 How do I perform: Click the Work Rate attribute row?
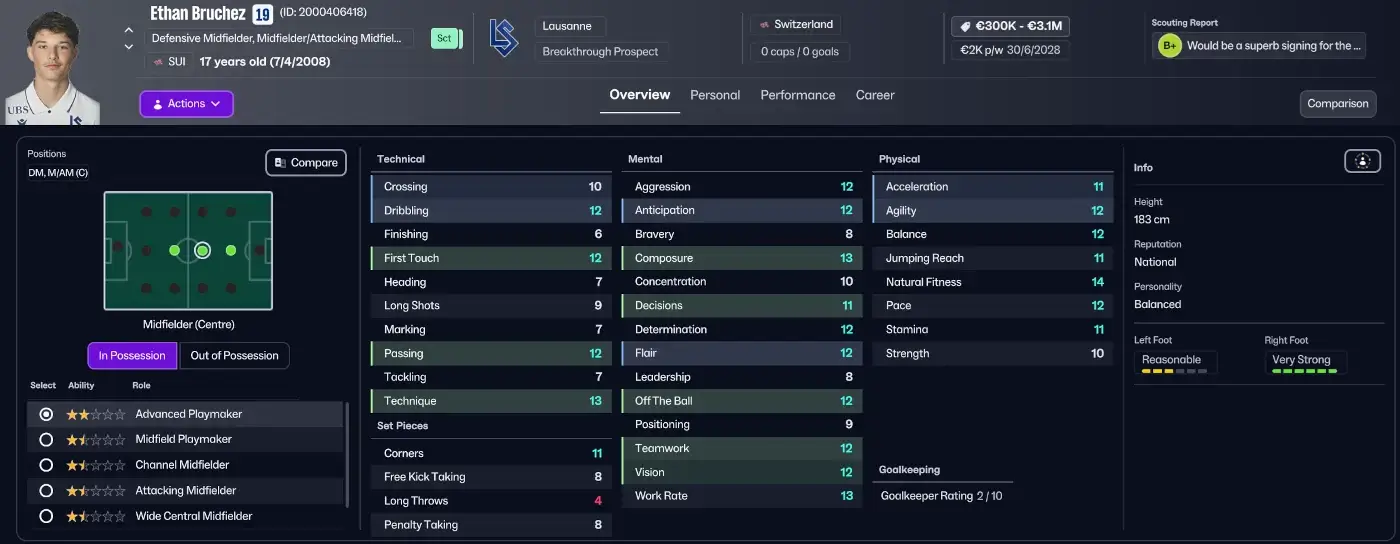click(742, 496)
